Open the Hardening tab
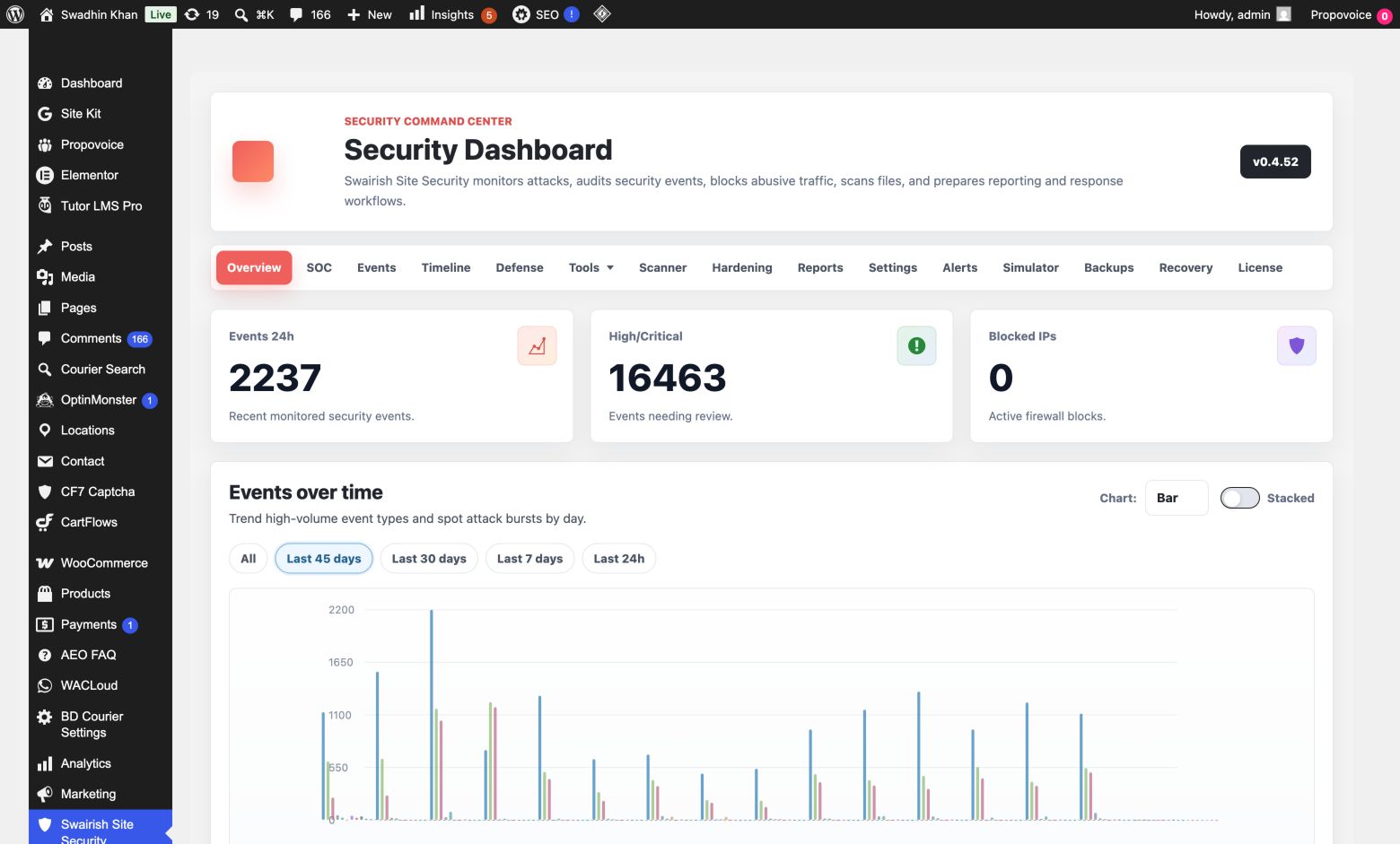The height and width of the screenshot is (844, 1400). [x=742, y=267]
